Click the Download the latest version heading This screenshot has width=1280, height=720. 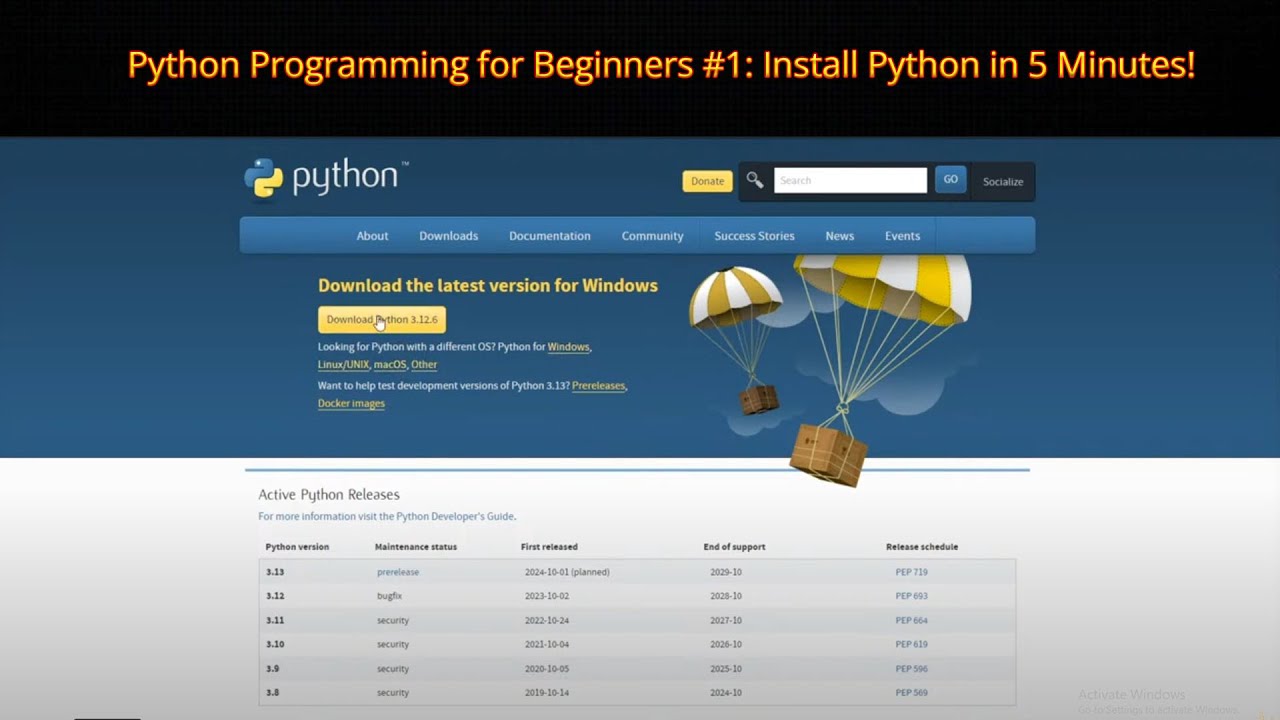488,286
